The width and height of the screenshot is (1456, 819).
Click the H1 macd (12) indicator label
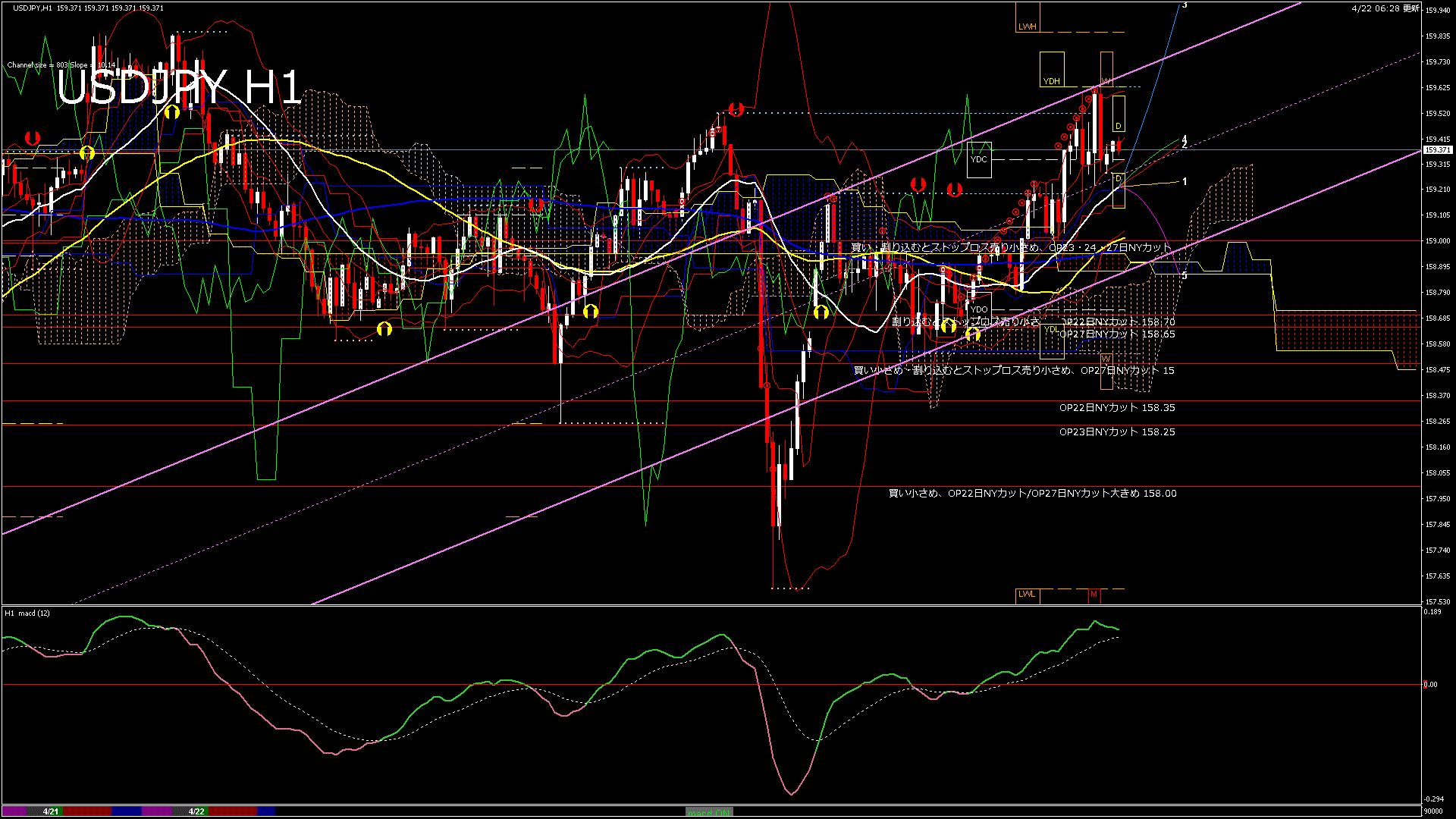pyautogui.click(x=27, y=613)
